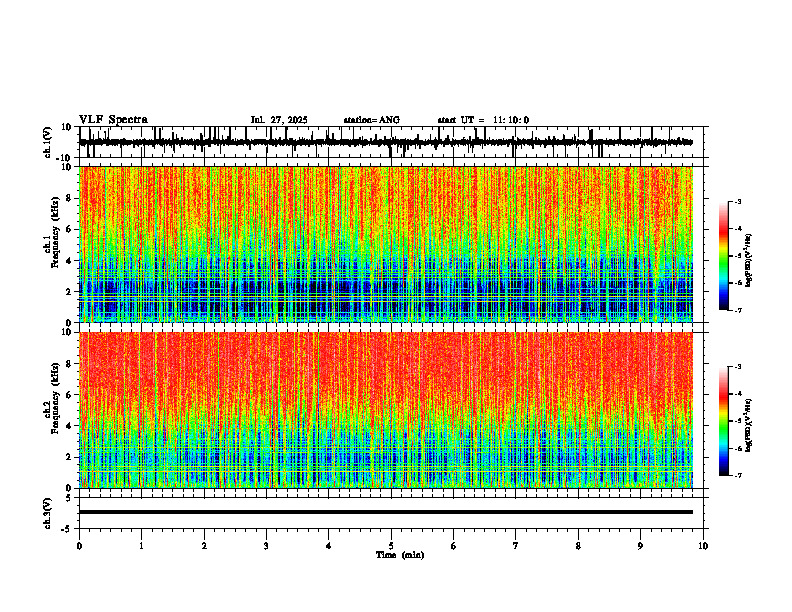
Task: Click the time axis tick label "4"
Action: point(329,546)
